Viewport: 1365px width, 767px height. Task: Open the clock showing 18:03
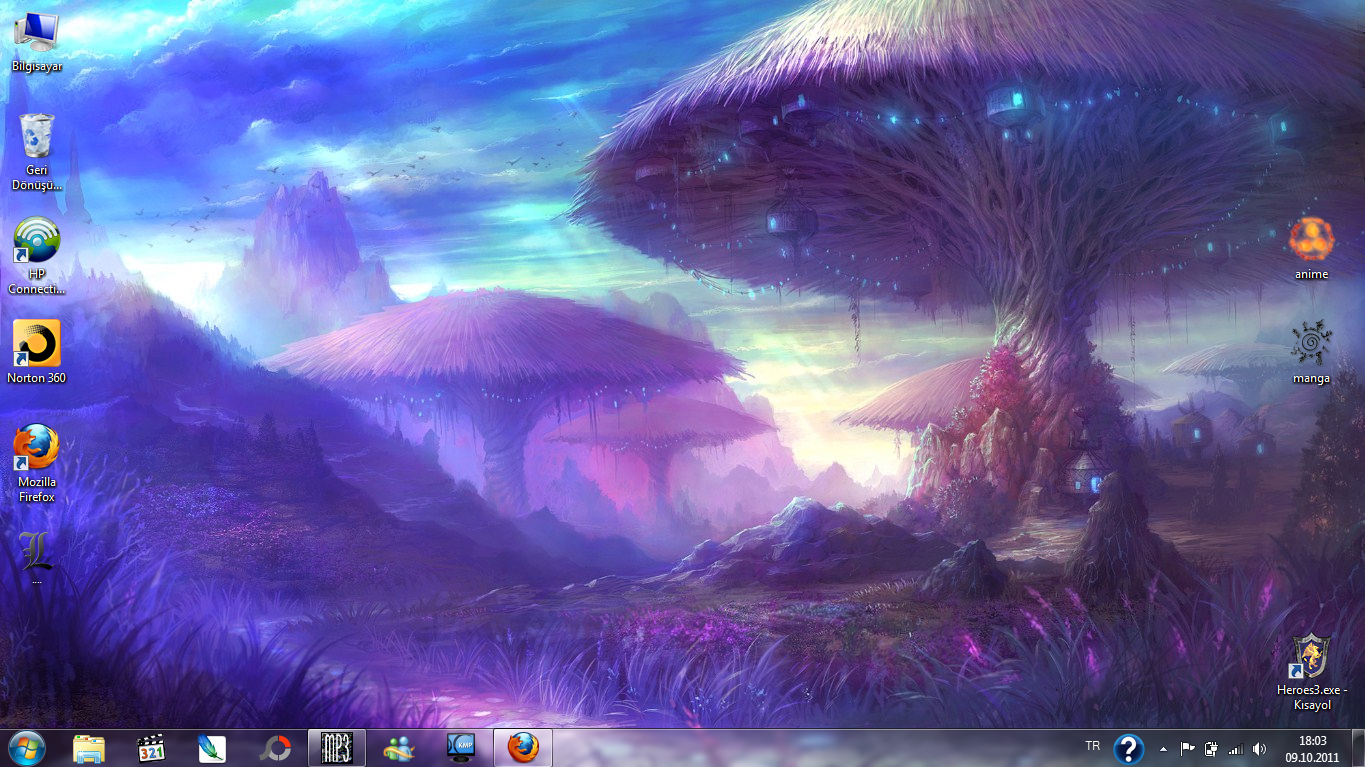tap(1312, 749)
